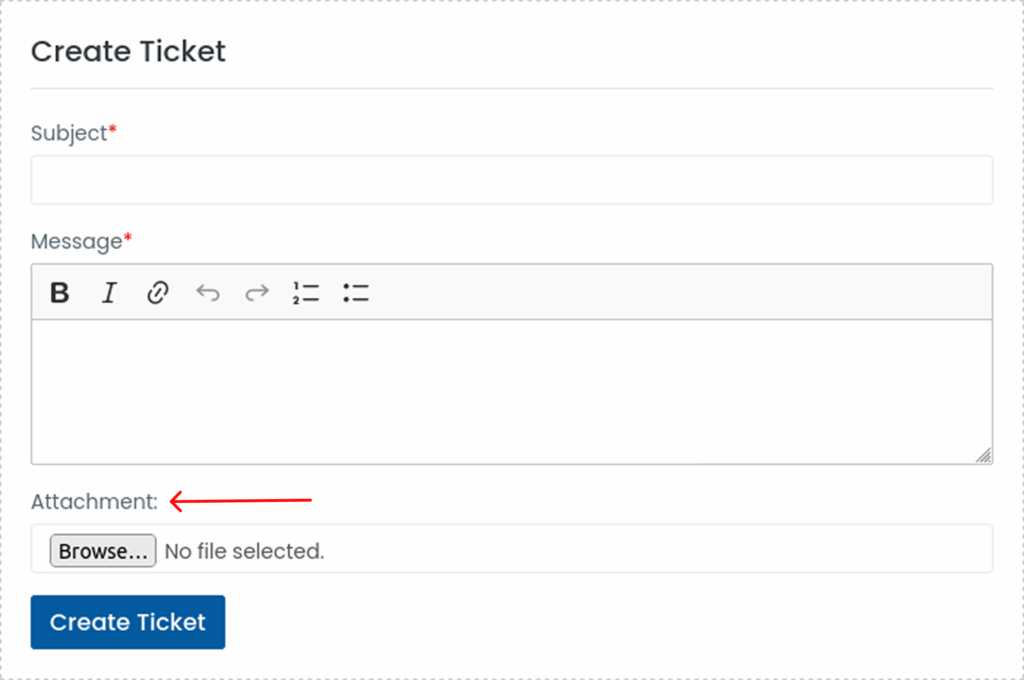
Task: Submit the form with Create Ticket button
Action: [128, 622]
